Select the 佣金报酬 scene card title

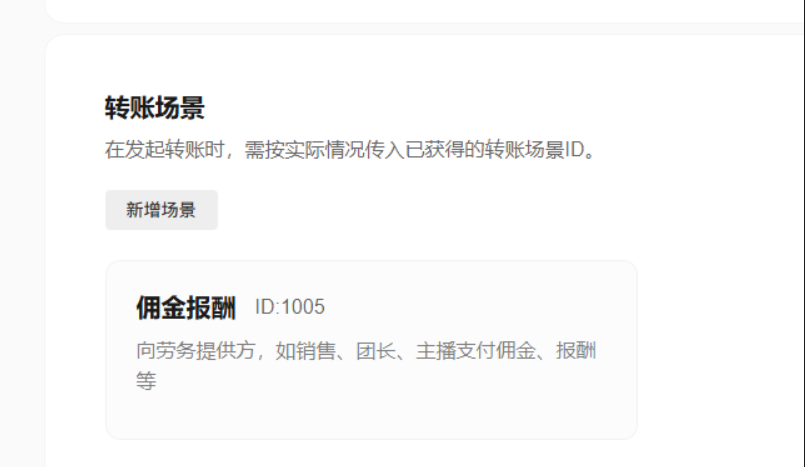point(186,307)
